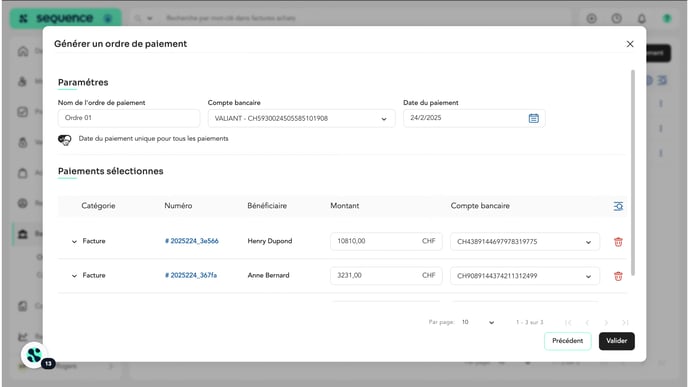This screenshot has height=387, width=688.
Task: Click the Numéro column header
Action: coord(178,206)
